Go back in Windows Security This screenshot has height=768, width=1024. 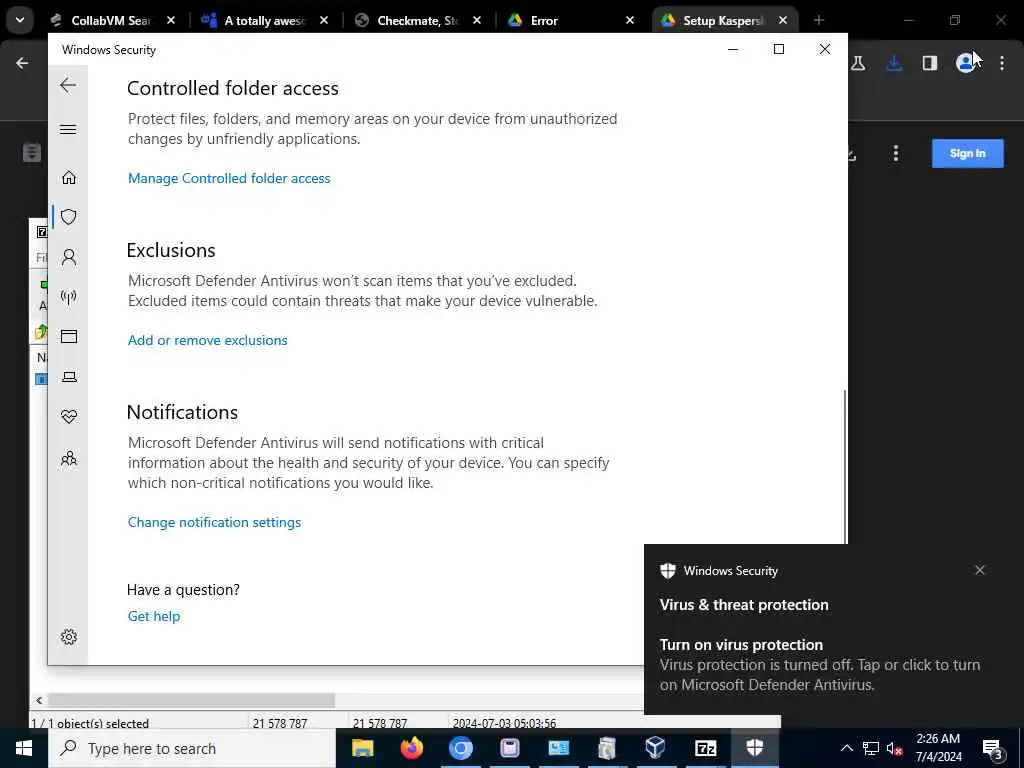click(68, 85)
